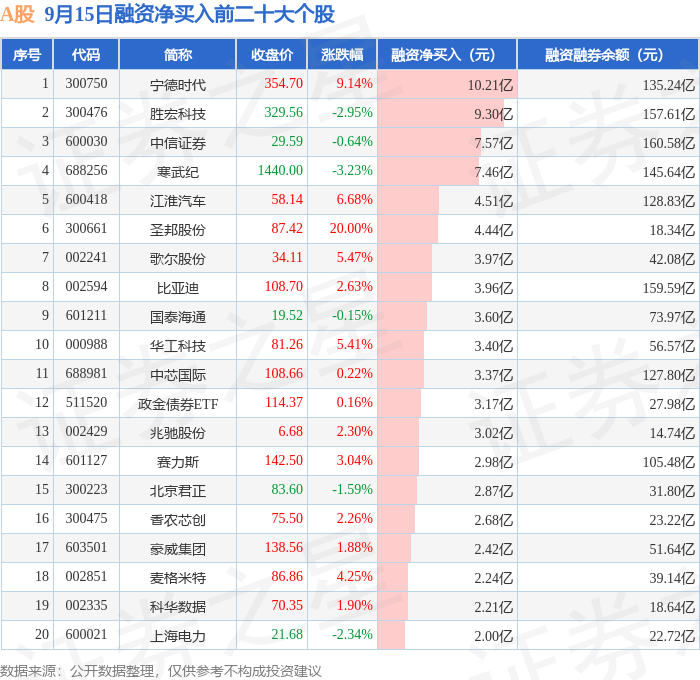
Task: Select stock name 科华数据
Action: click(x=178, y=607)
